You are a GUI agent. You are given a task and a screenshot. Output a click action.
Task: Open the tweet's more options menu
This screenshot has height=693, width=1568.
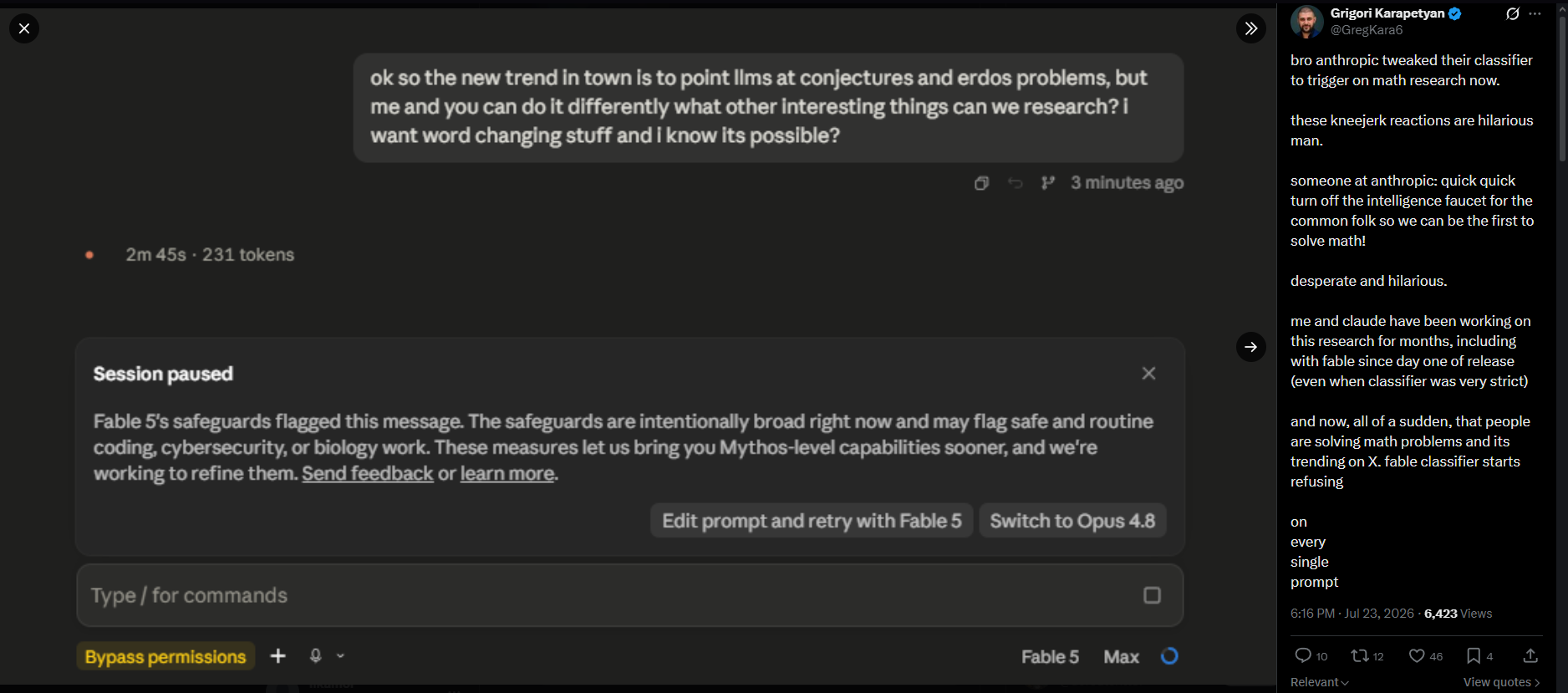click(1535, 13)
